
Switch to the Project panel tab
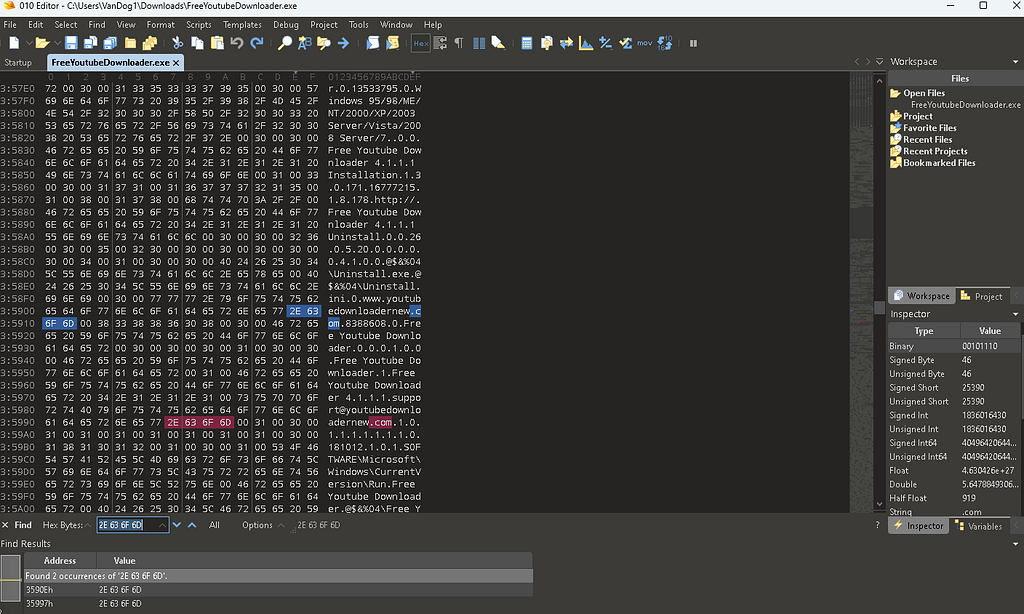point(982,296)
